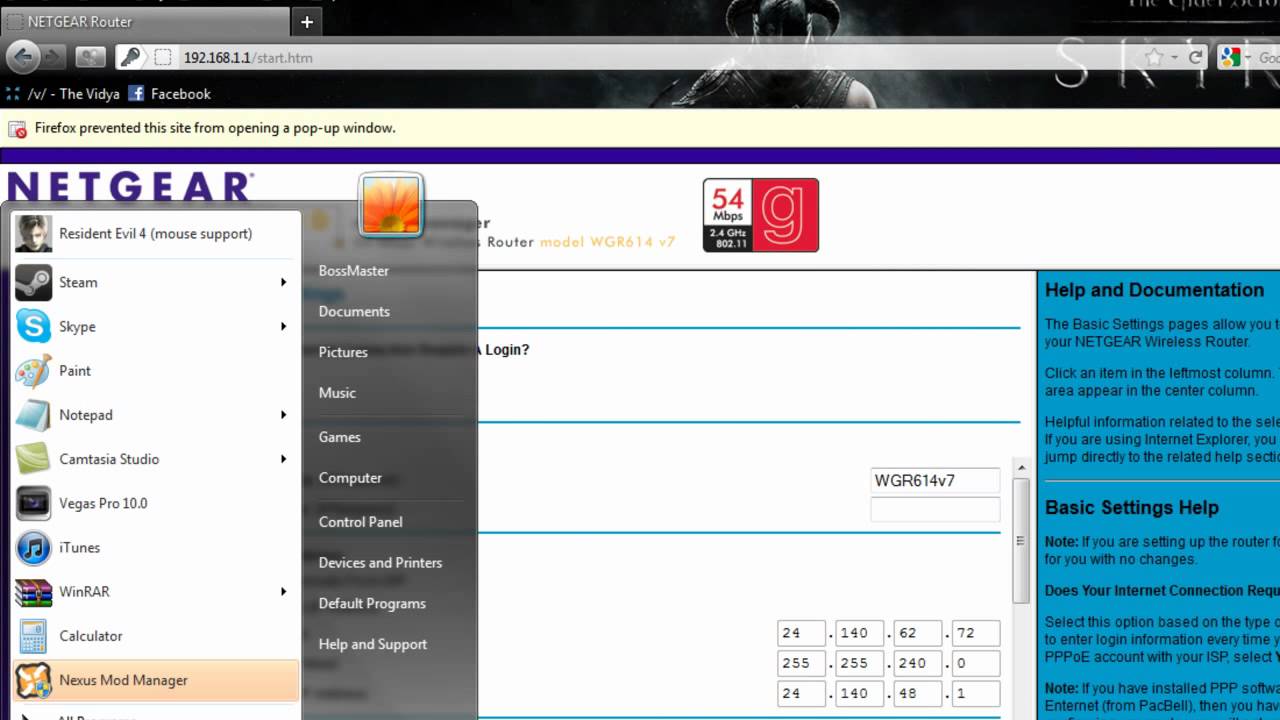This screenshot has width=1280, height=720.
Task: Click the Basic Settings Help heading
Action: (x=1132, y=507)
